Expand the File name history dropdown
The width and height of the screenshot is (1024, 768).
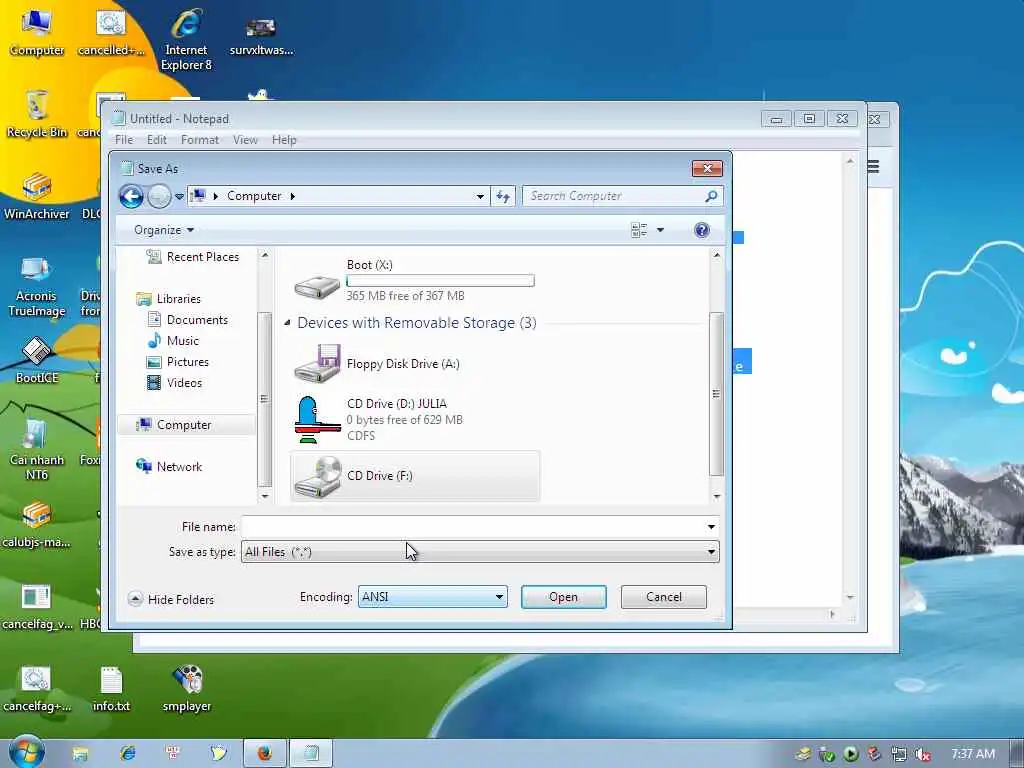pyautogui.click(x=711, y=526)
